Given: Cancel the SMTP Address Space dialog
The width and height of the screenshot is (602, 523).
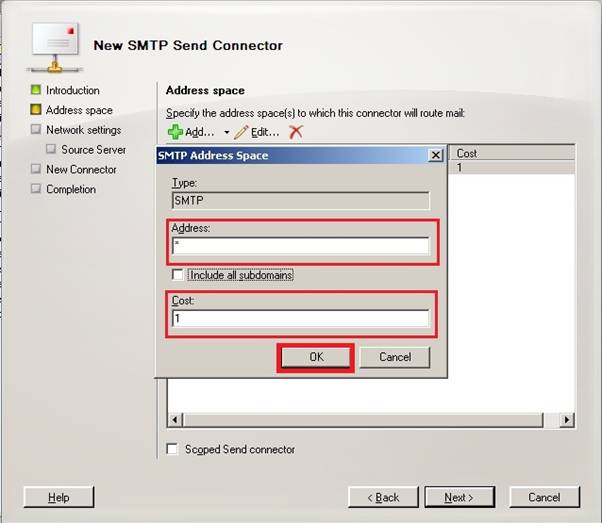Looking at the screenshot, I should (x=394, y=357).
